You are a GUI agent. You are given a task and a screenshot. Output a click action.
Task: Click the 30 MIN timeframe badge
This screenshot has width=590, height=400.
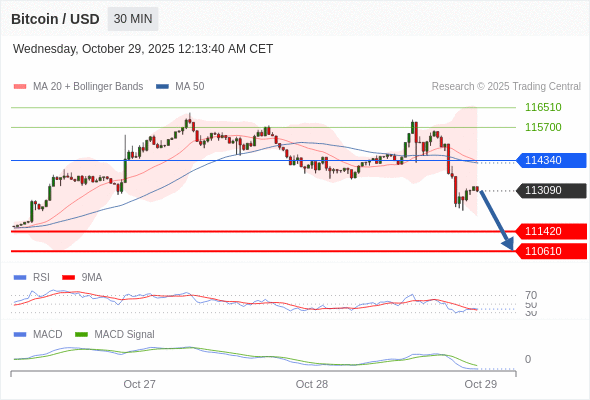[133, 19]
